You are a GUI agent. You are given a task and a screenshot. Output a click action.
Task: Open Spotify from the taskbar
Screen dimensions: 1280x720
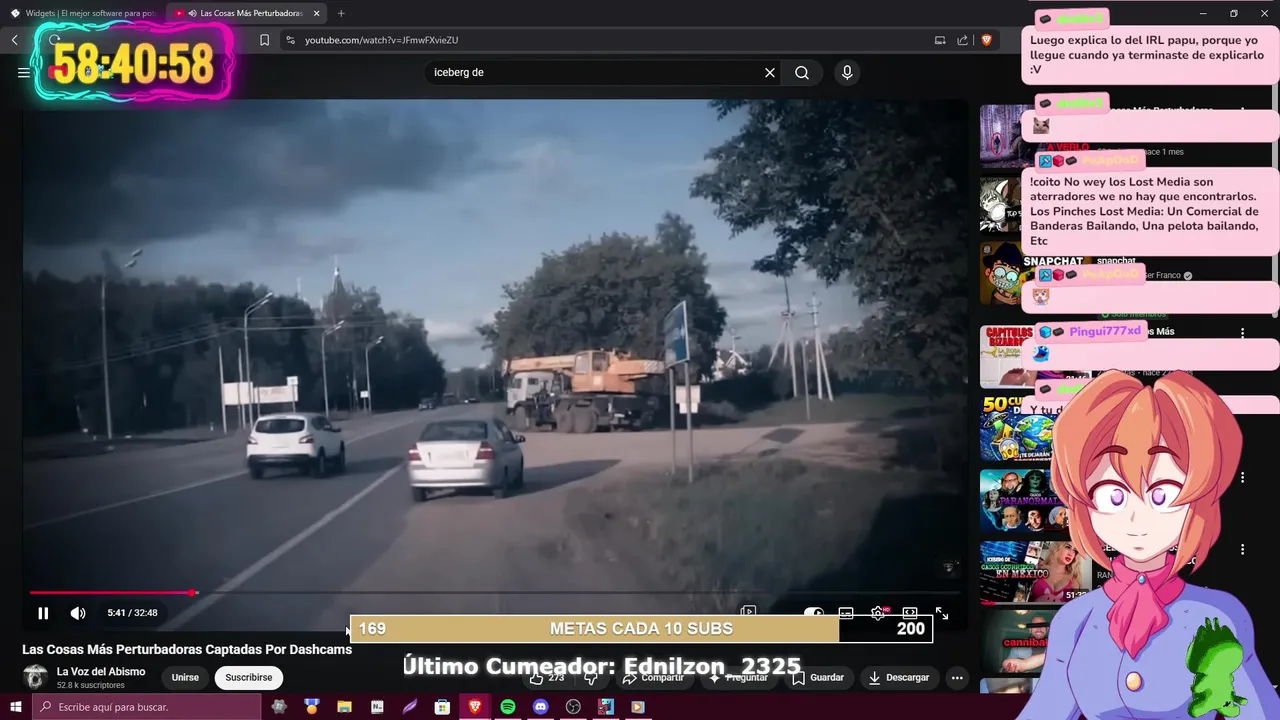click(508, 707)
